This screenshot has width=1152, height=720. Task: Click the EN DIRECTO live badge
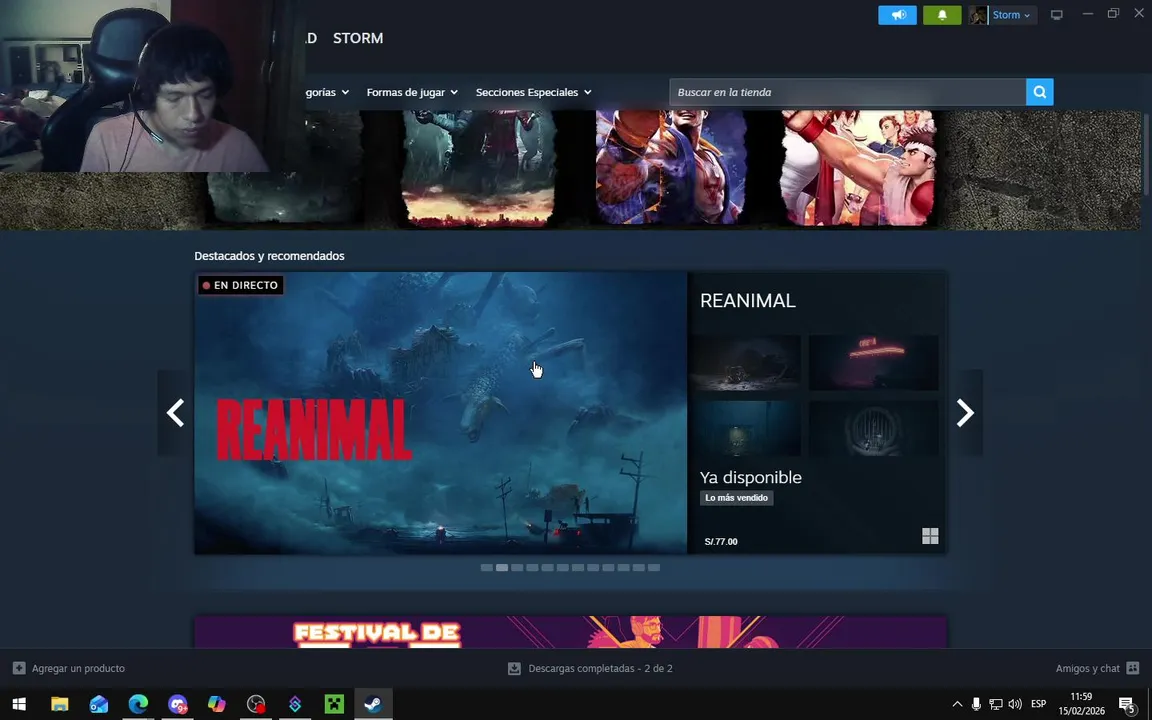click(x=240, y=285)
